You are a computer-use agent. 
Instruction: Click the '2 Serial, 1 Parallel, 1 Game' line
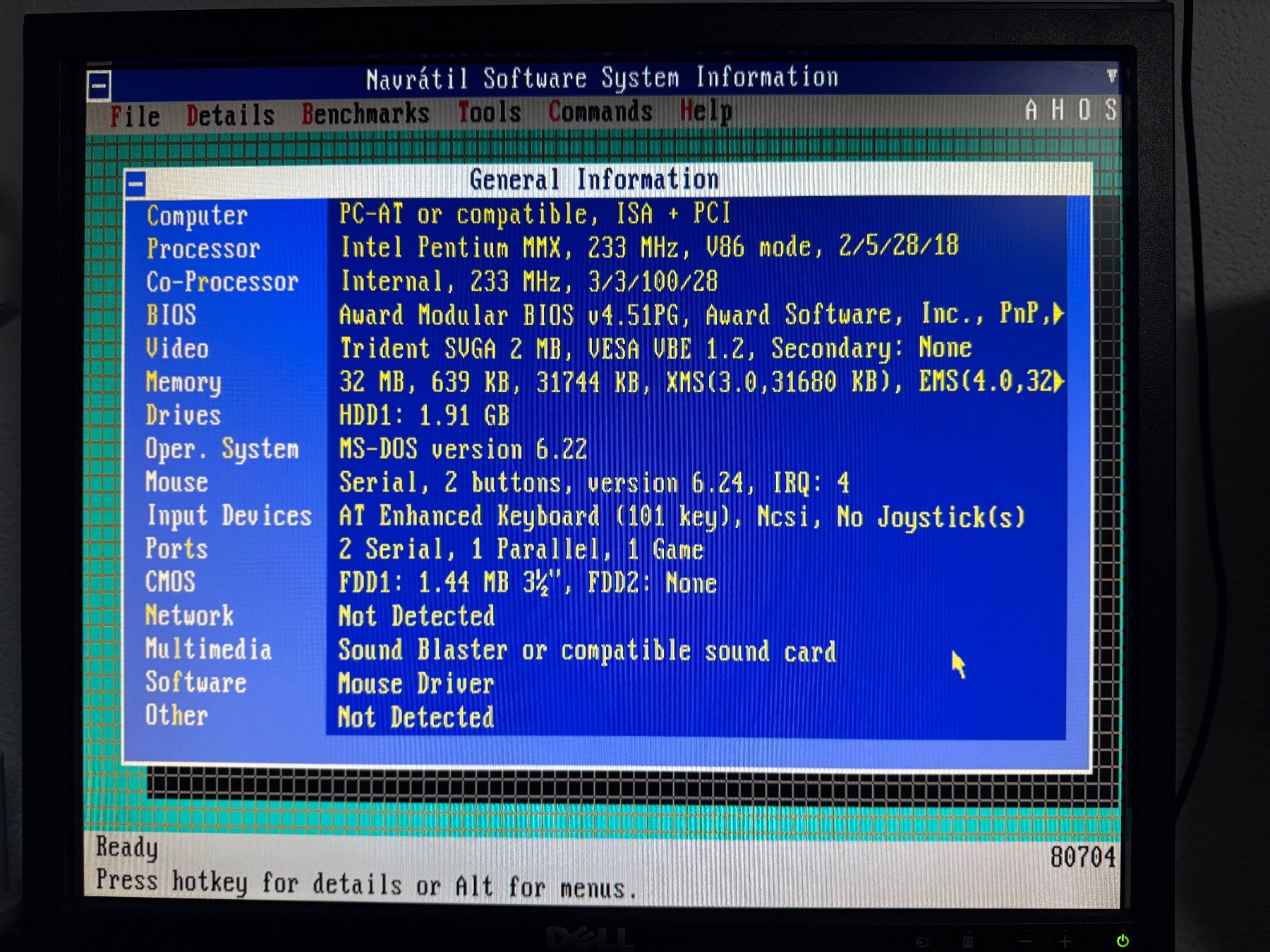click(x=521, y=549)
